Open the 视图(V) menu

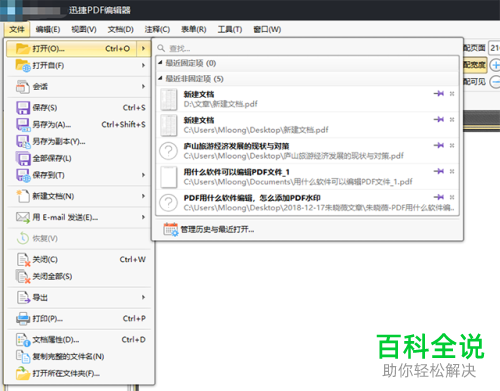pos(84,29)
